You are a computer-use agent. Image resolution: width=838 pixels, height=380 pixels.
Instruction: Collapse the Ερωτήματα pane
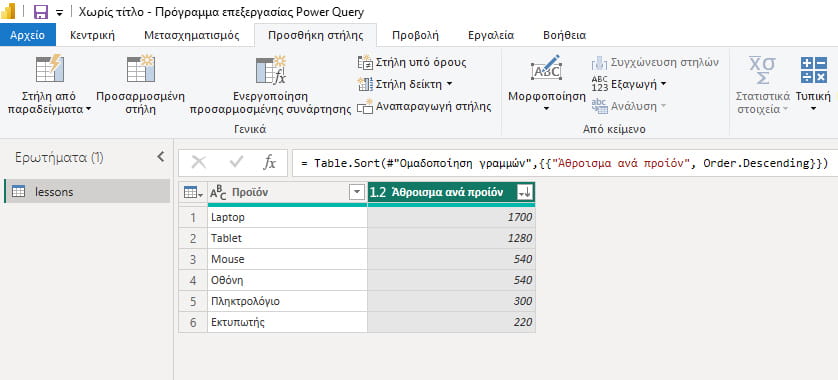(x=161, y=157)
